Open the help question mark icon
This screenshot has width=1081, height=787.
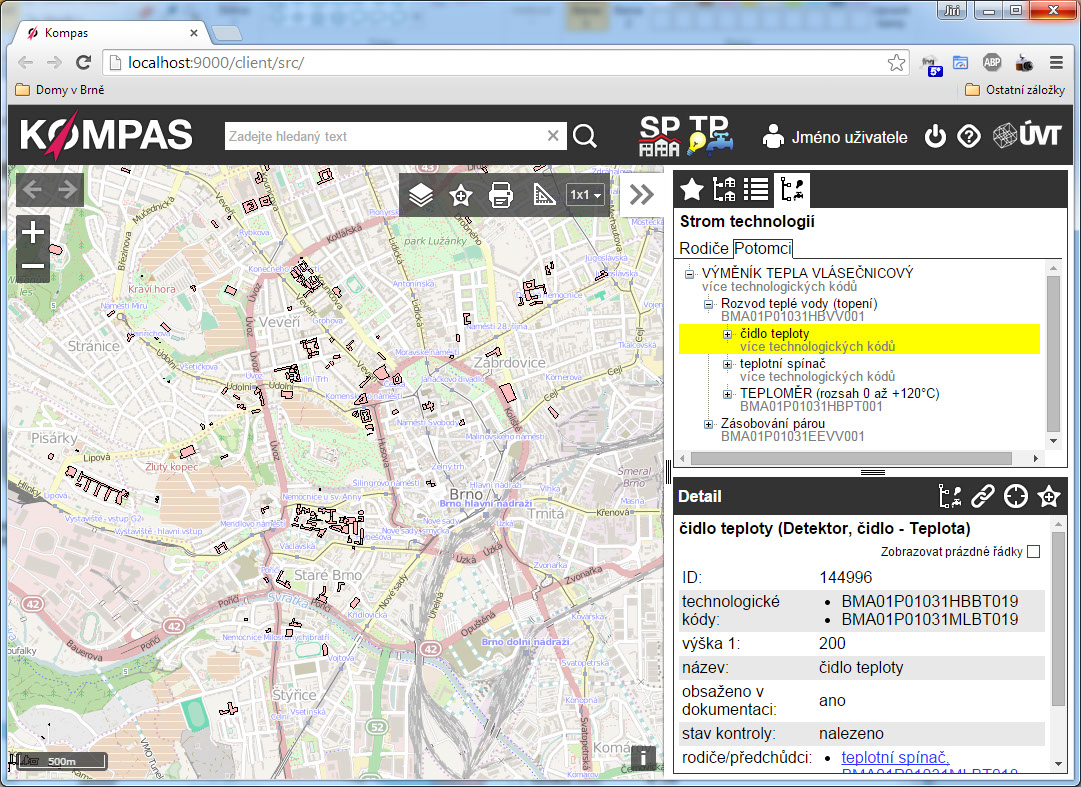click(x=968, y=137)
